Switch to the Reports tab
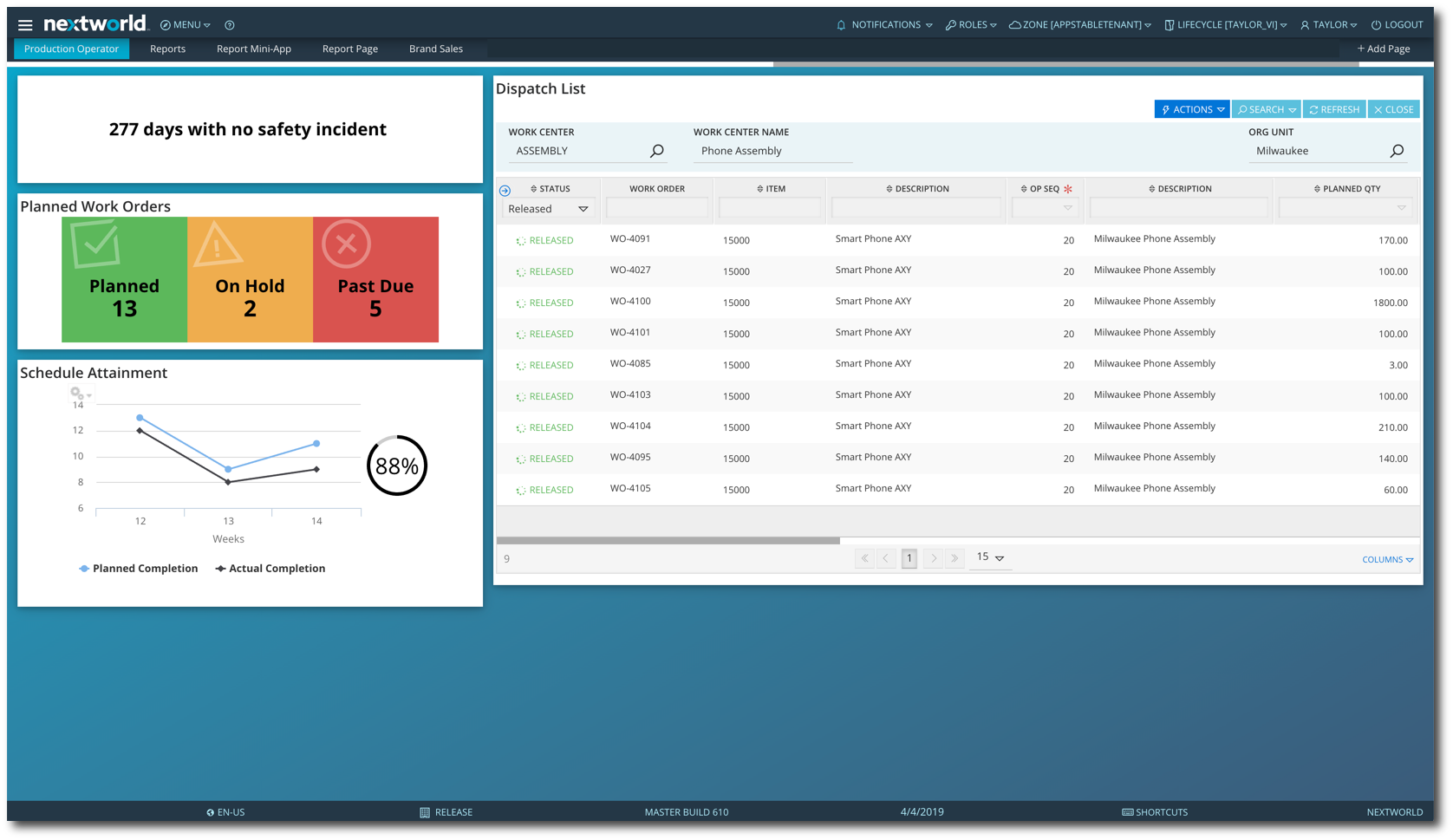 click(167, 49)
